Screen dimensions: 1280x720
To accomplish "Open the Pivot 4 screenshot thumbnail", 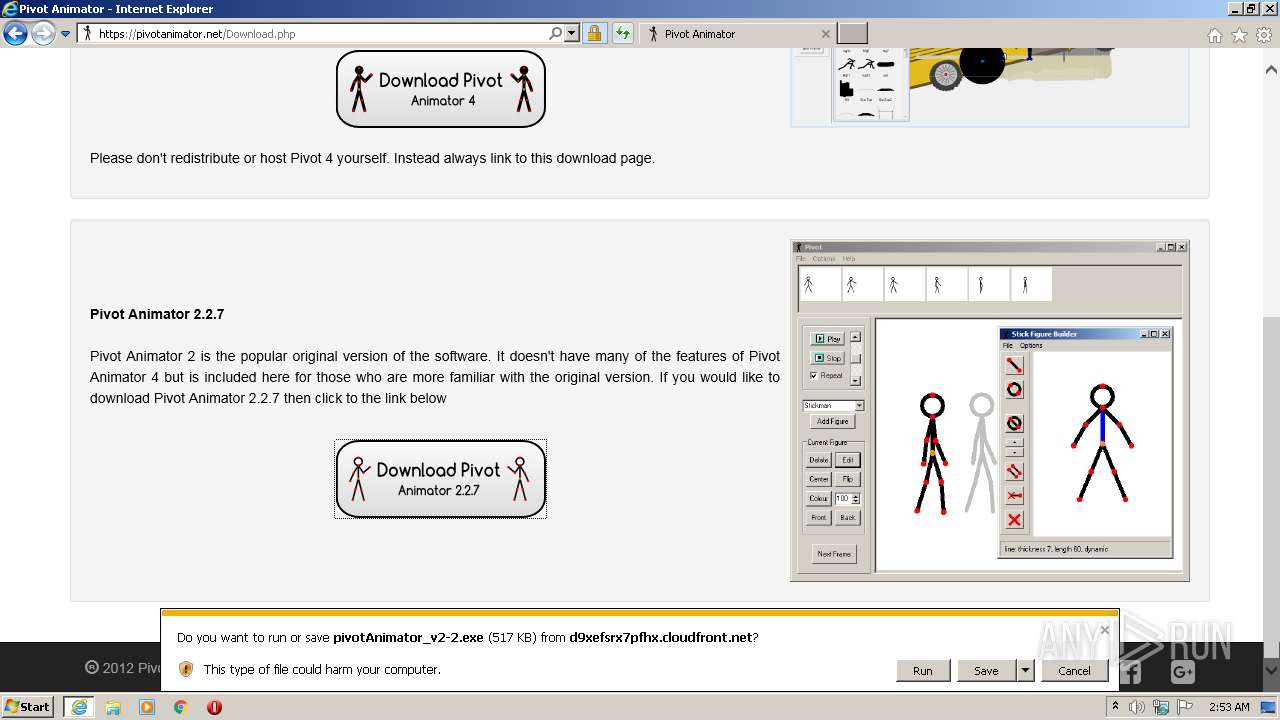I will pyautogui.click(x=989, y=87).
